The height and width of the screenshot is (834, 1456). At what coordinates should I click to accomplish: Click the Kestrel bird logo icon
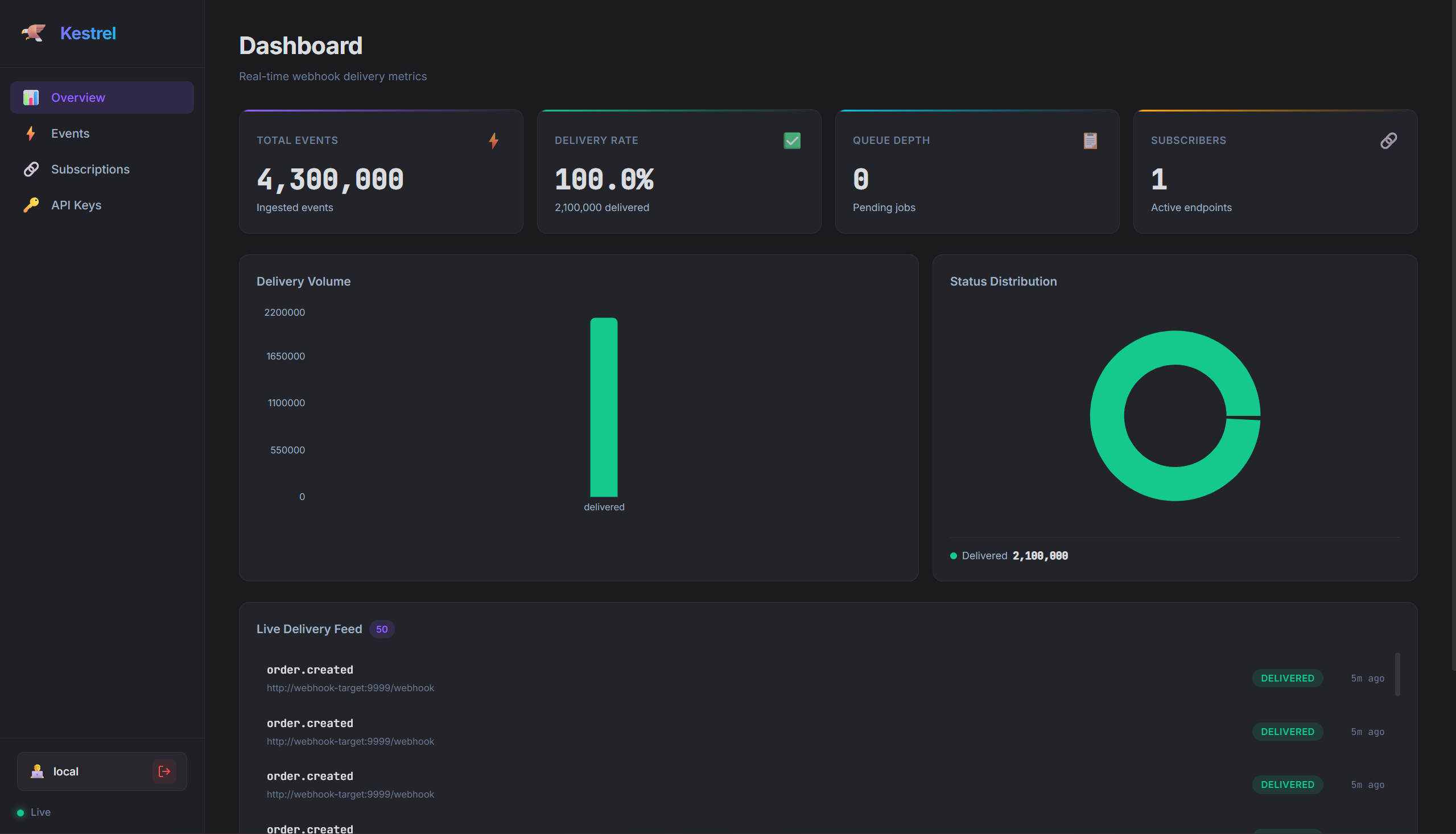(x=33, y=32)
